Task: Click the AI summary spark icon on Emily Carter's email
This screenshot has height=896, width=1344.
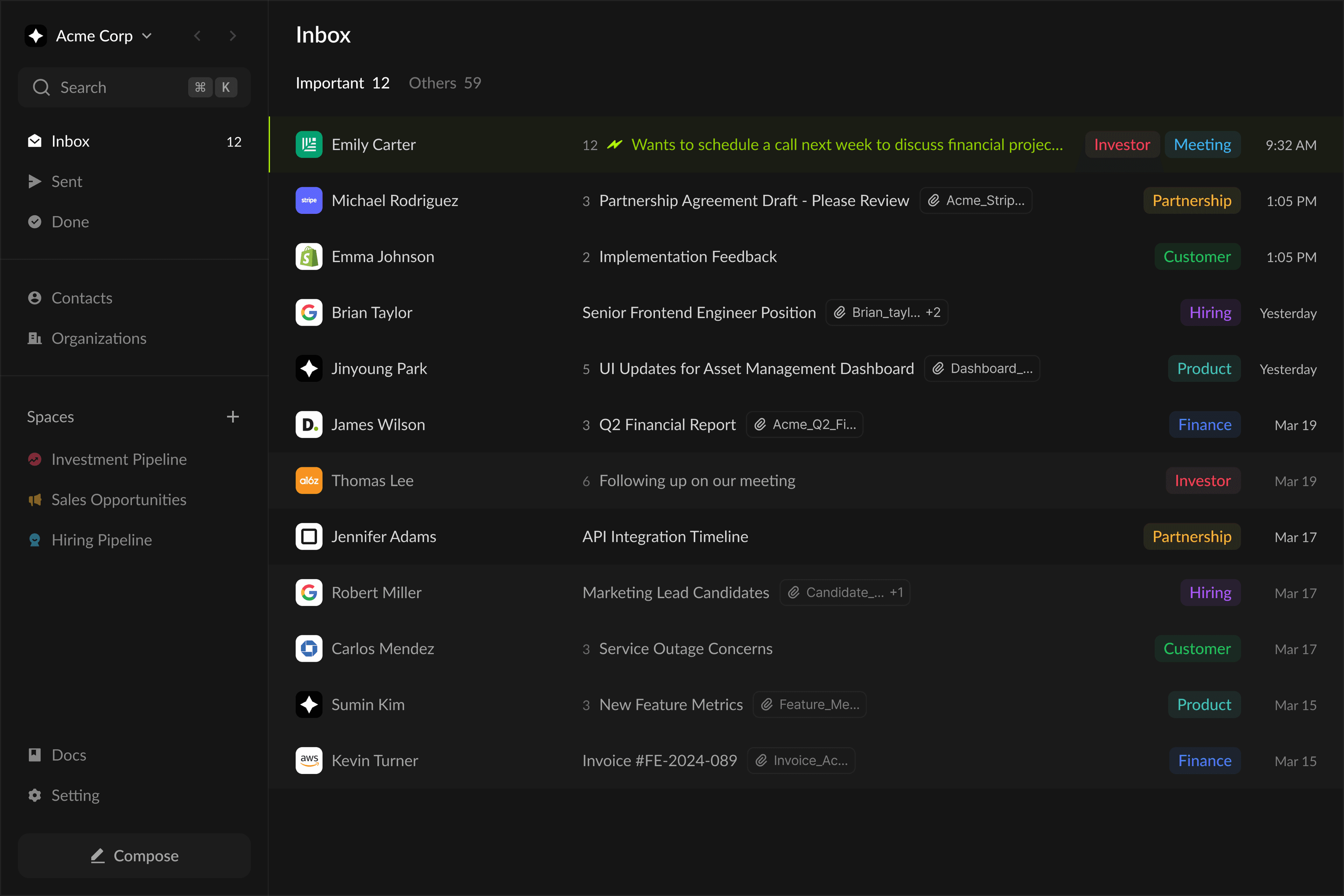Action: 615,145
